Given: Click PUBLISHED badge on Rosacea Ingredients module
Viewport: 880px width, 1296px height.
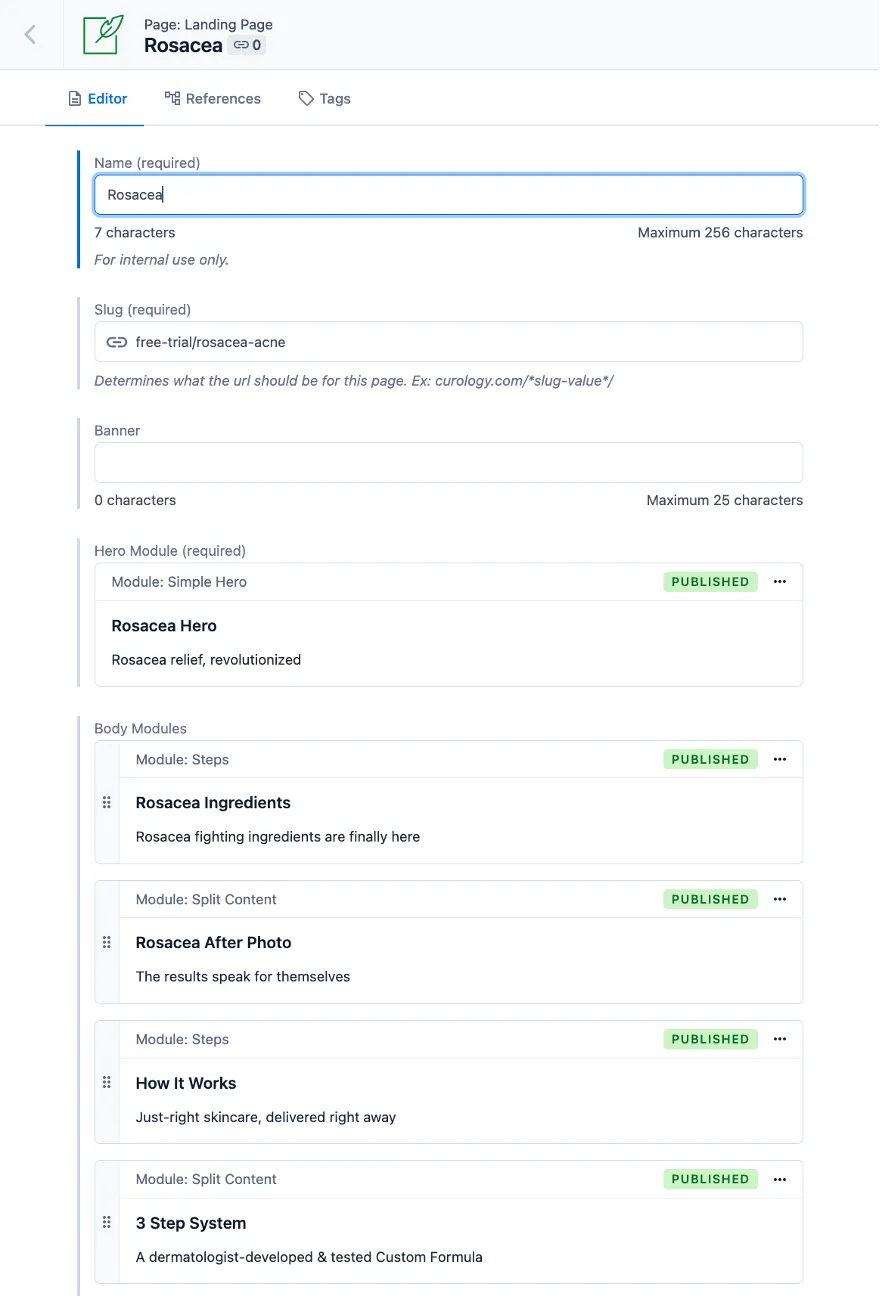Looking at the screenshot, I should (710, 759).
